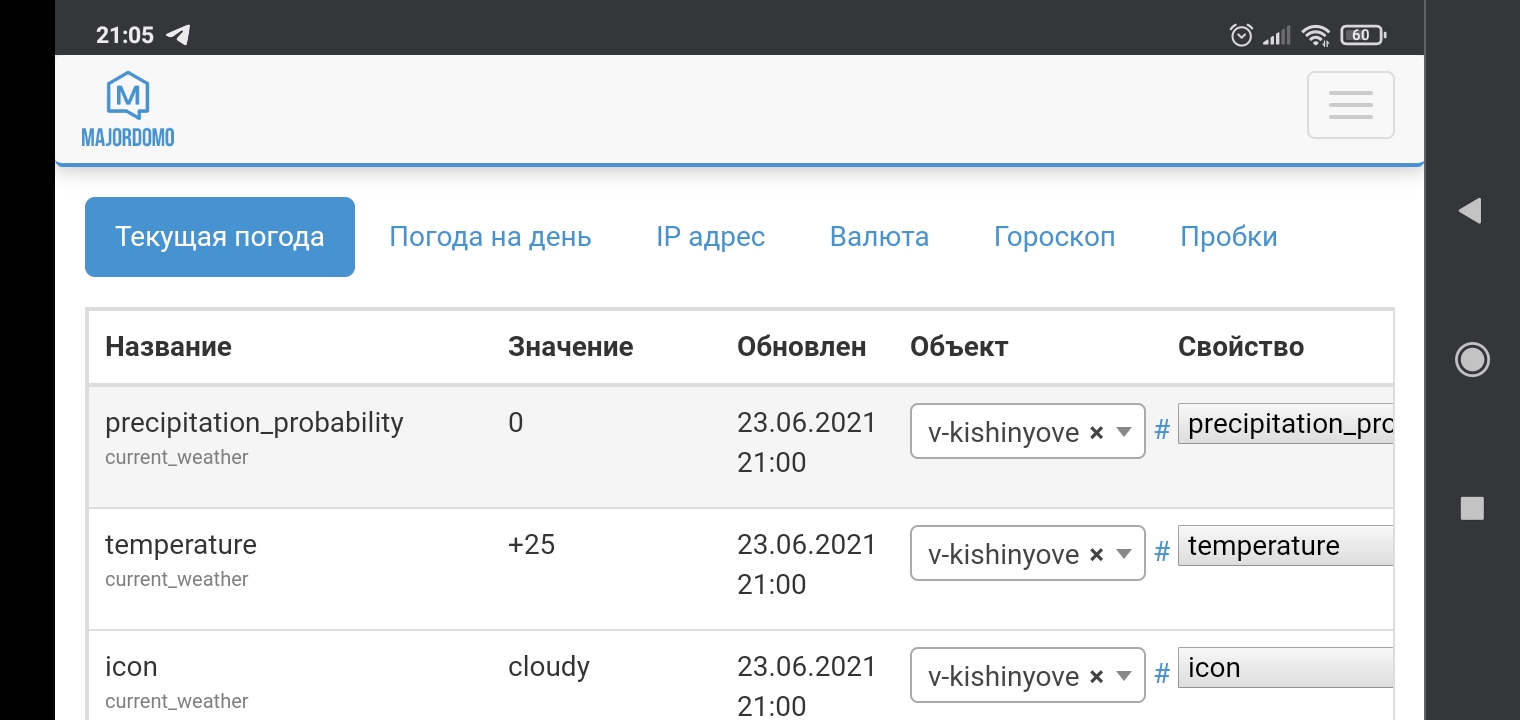1520x720 pixels.
Task: Open the Гороскоп tab
Action: 1054,236
